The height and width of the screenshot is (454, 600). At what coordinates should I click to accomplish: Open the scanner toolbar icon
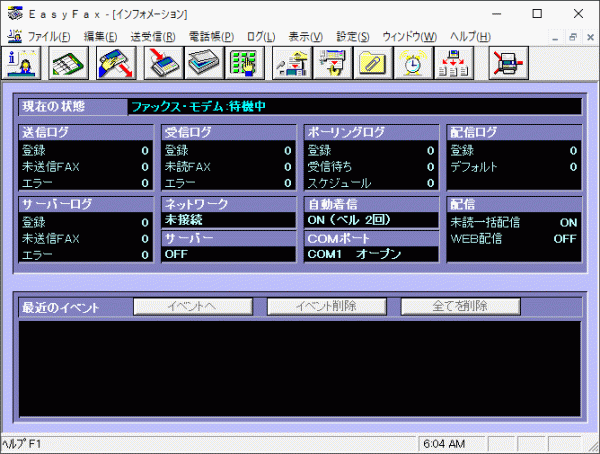point(204,63)
